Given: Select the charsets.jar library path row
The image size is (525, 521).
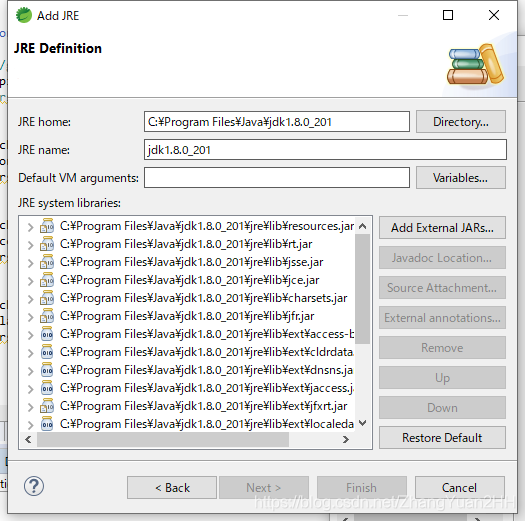Looking at the screenshot, I should point(204,298).
